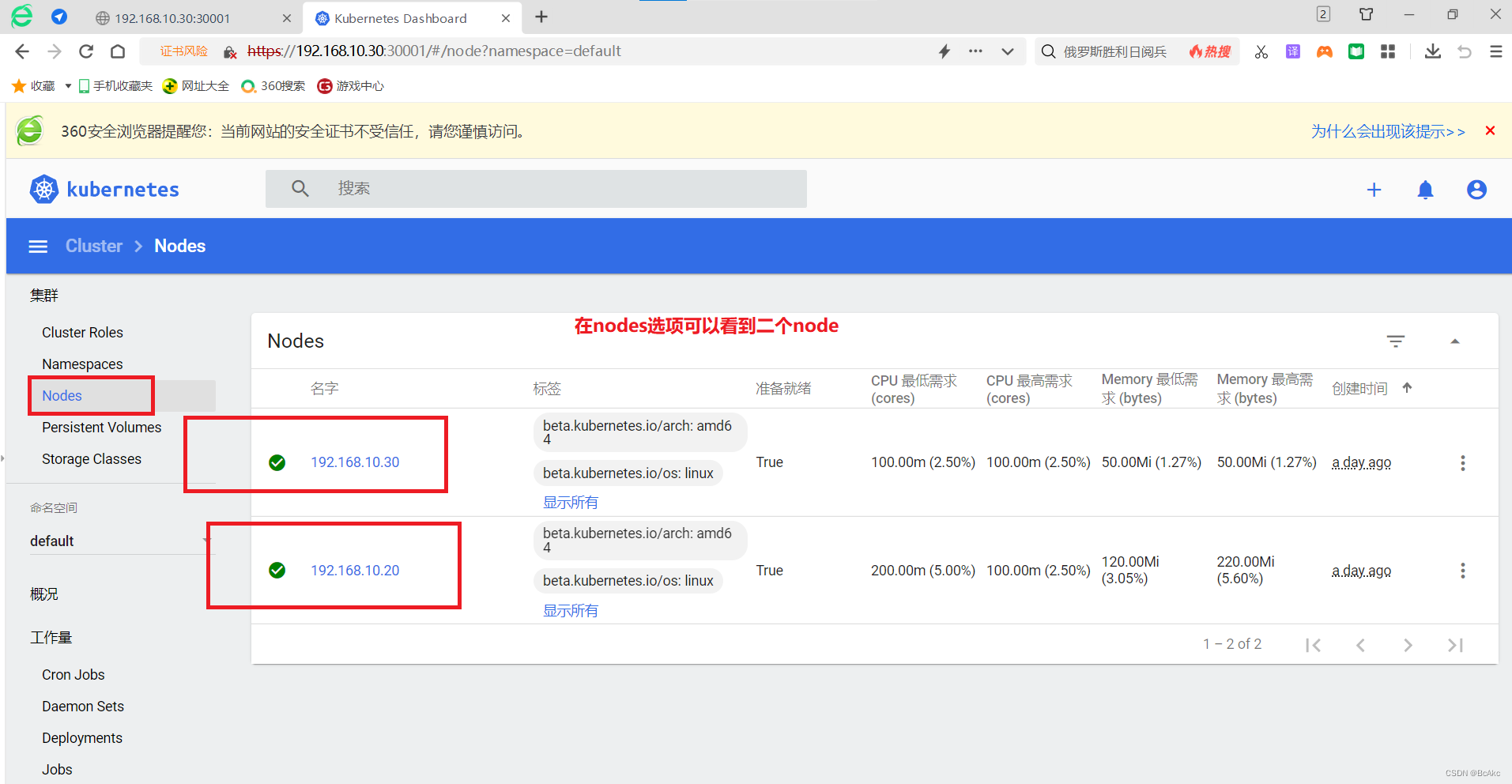The height and width of the screenshot is (784, 1512).
Task: Select Nodes in sidebar
Action: coord(62,396)
